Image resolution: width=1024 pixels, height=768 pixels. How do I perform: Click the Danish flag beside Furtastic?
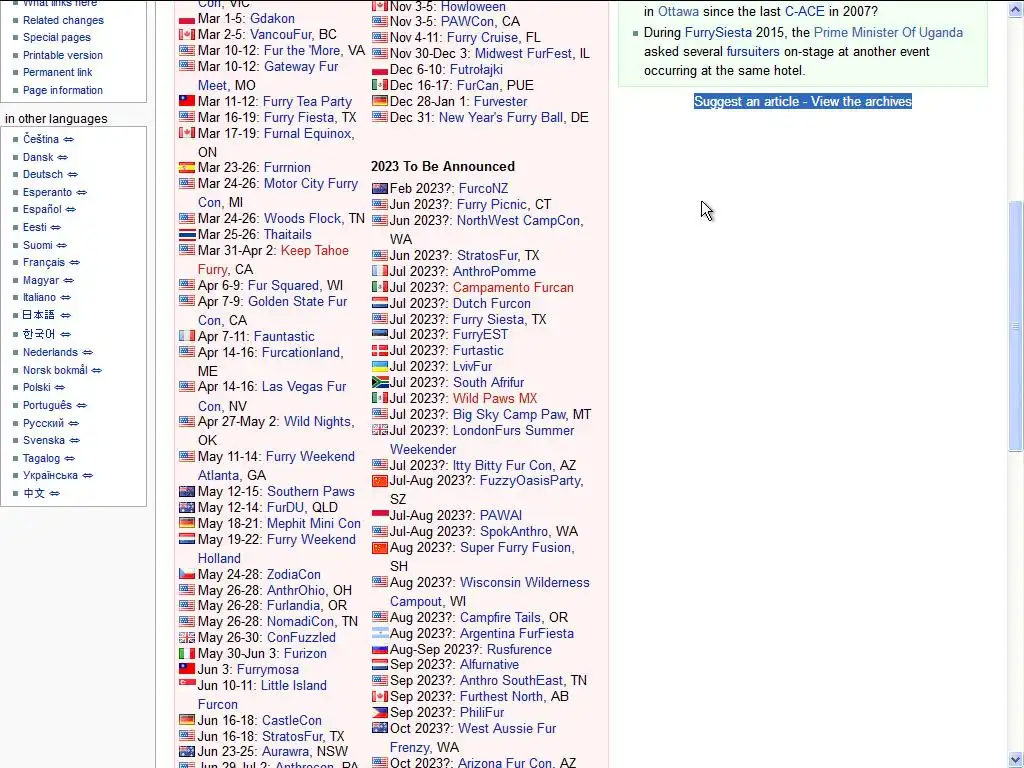[x=379, y=351]
